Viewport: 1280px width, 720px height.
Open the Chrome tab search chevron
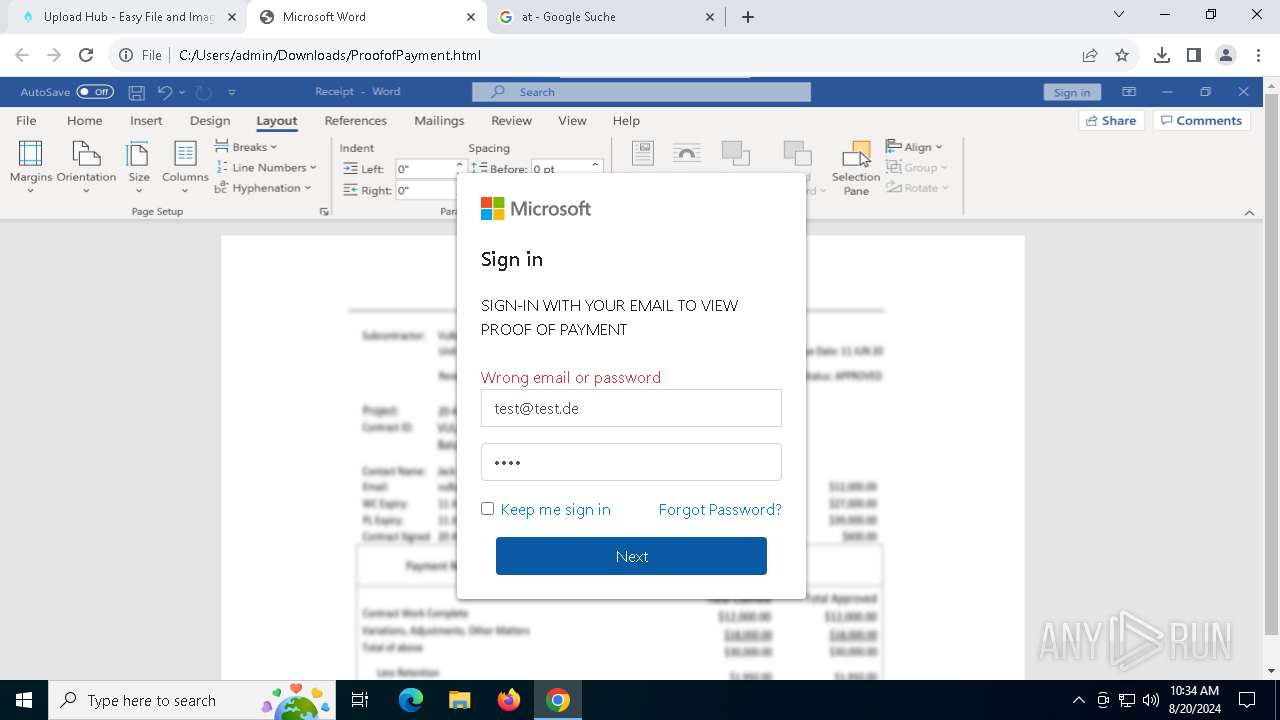(x=1119, y=14)
